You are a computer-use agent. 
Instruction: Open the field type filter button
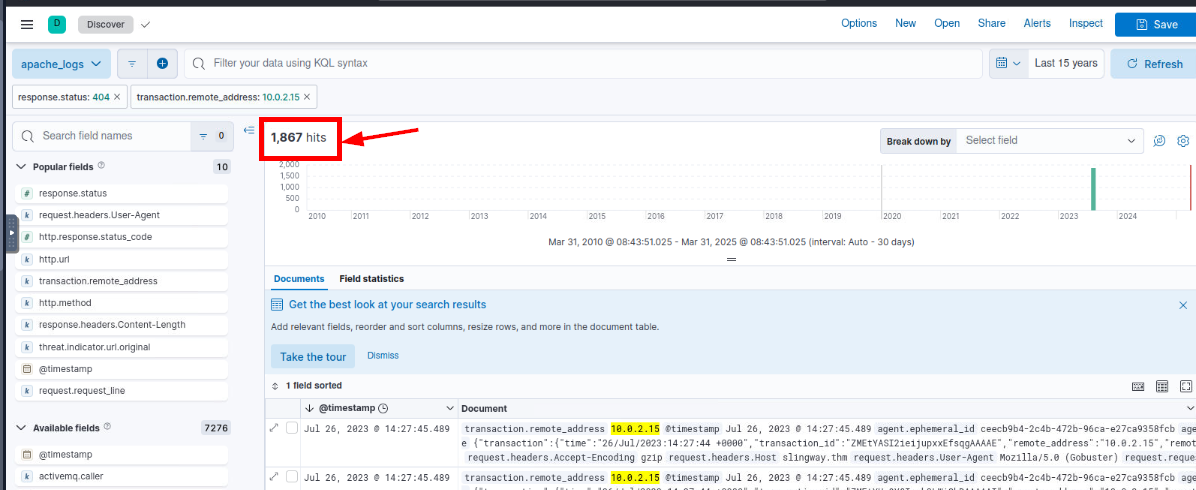click(211, 136)
